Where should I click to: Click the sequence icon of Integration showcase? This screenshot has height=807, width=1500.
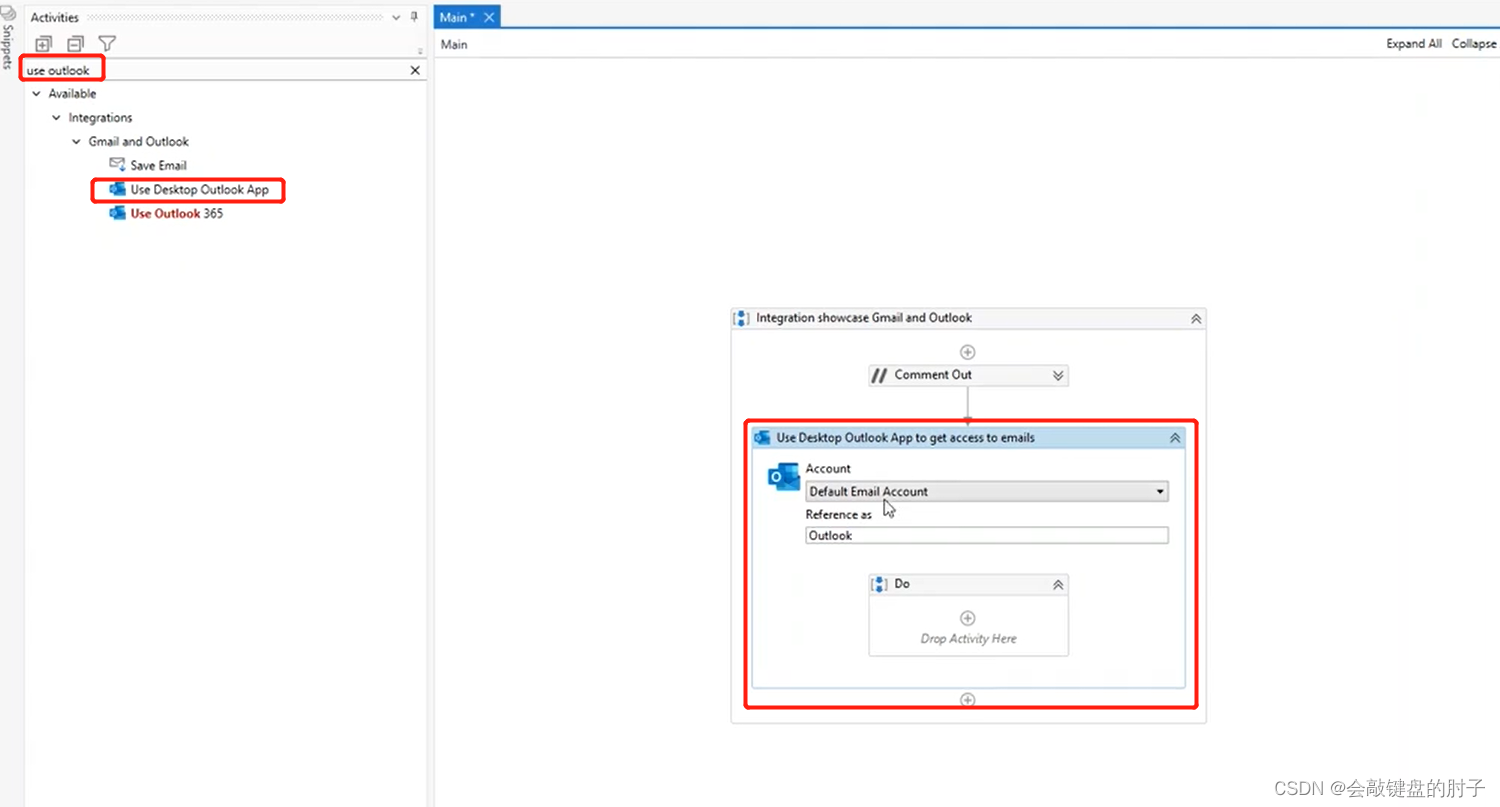pyautogui.click(x=741, y=319)
